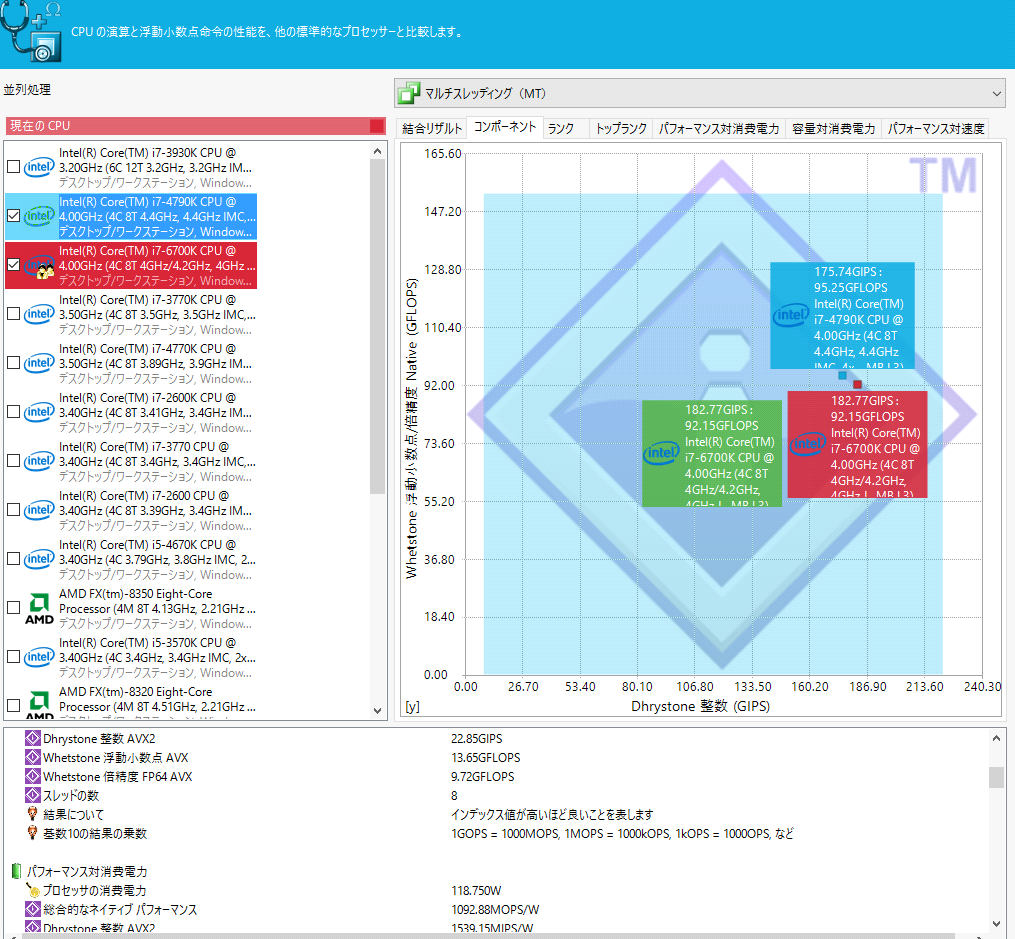This screenshot has width=1015, height=939.
Task: Click the icon next to 結果について
Action: (x=31, y=815)
